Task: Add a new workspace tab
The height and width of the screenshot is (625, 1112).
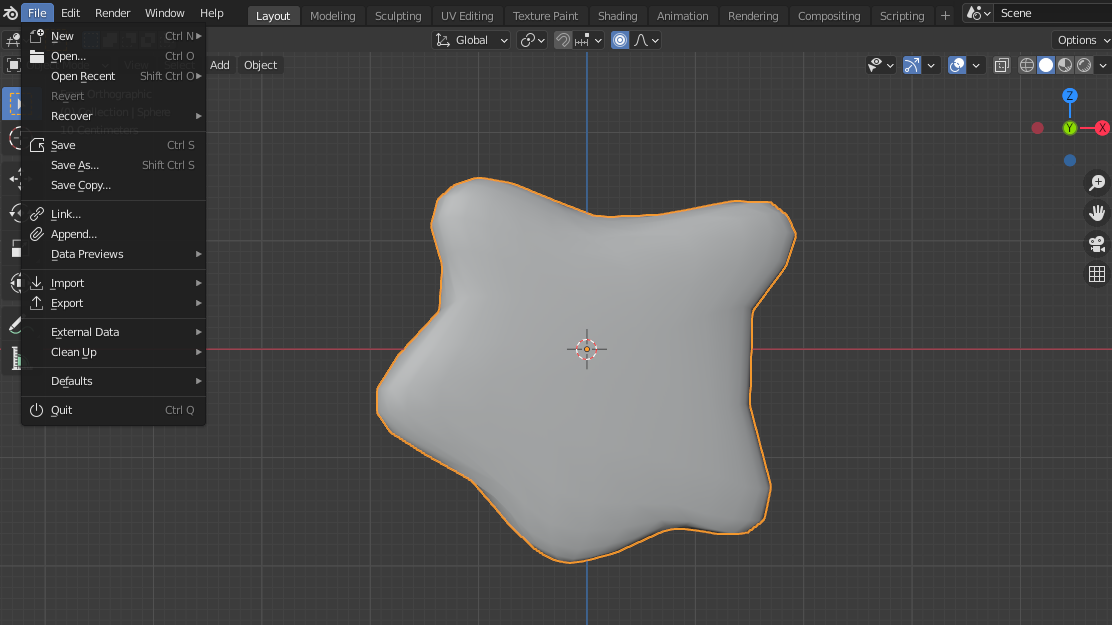Action: 945,16
